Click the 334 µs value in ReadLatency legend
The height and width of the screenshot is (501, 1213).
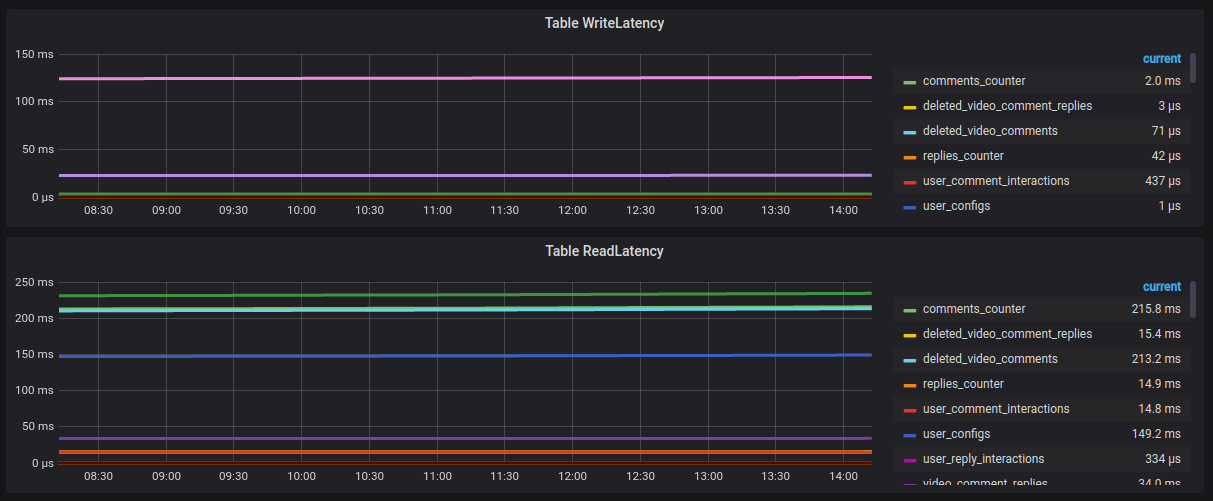point(1163,459)
